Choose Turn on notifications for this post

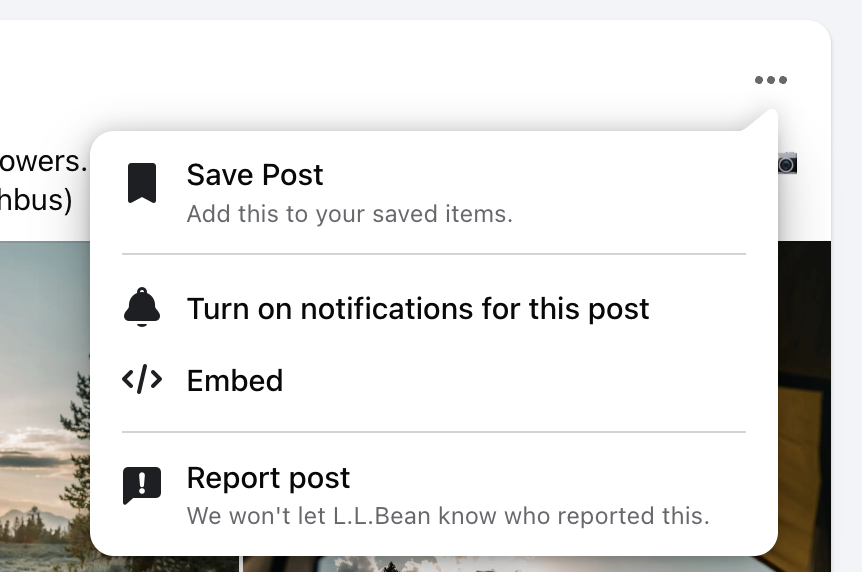(x=434, y=308)
